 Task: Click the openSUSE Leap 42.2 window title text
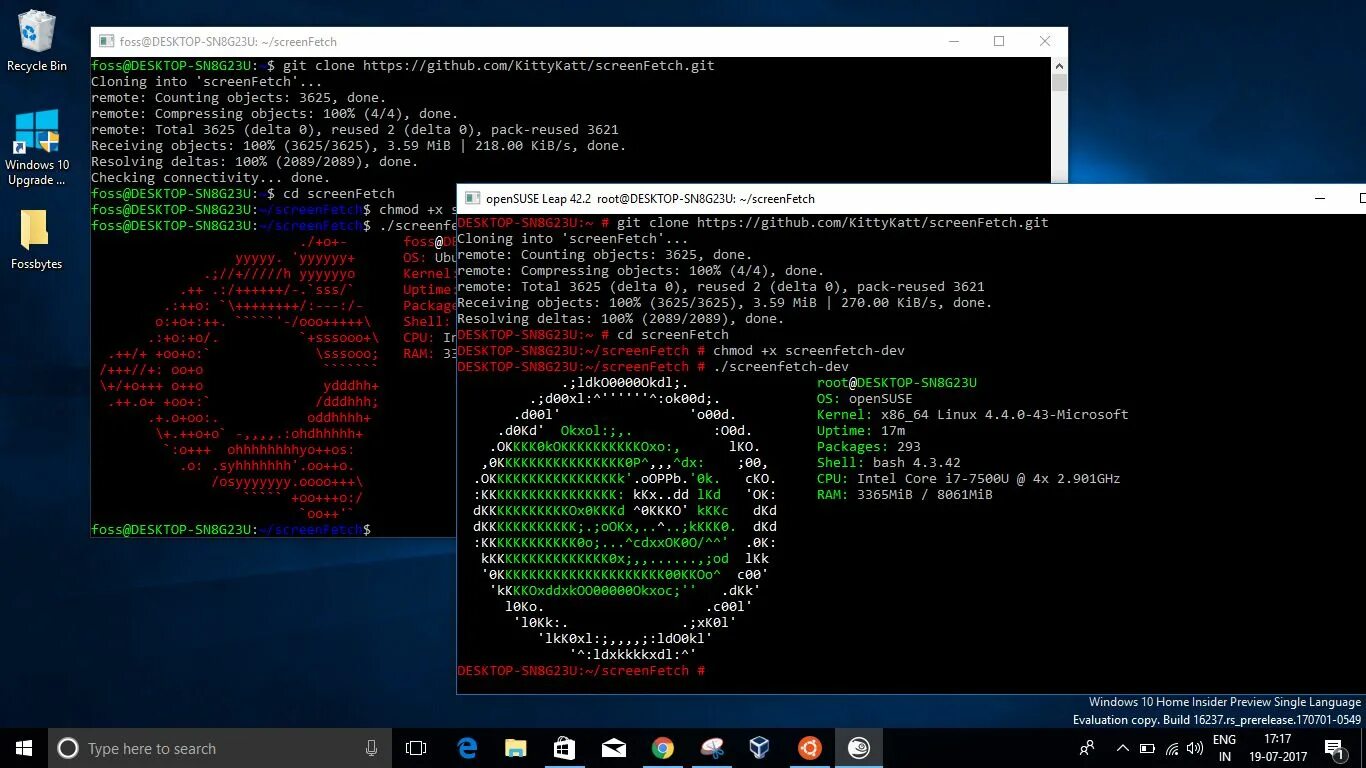click(x=651, y=199)
